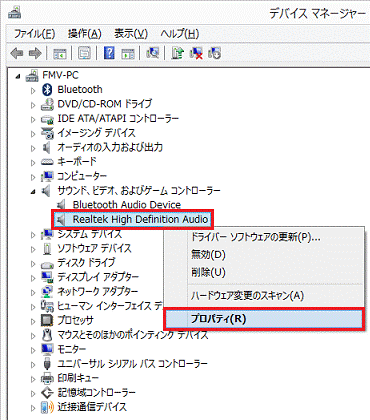Select the キーボード label

tap(77, 162)
